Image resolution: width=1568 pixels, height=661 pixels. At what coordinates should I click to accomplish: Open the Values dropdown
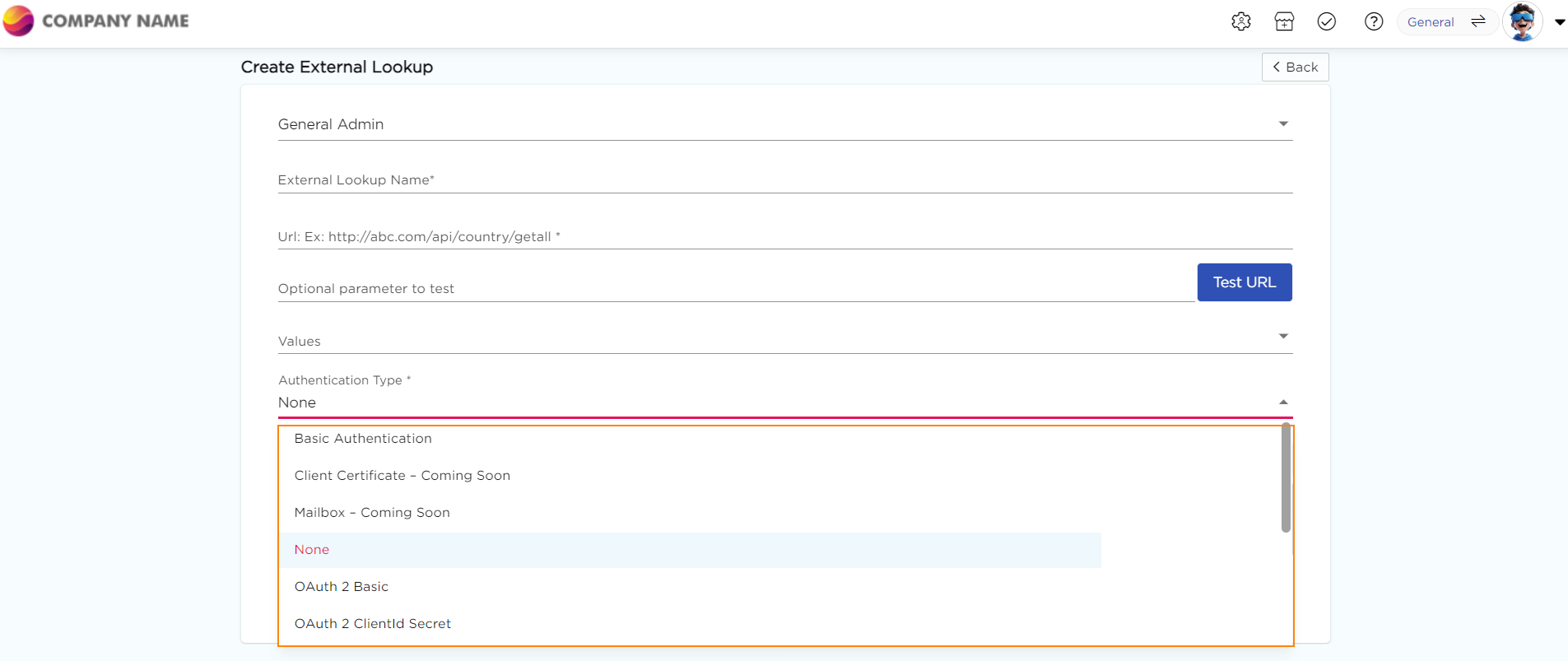[x=1282, y=337]
